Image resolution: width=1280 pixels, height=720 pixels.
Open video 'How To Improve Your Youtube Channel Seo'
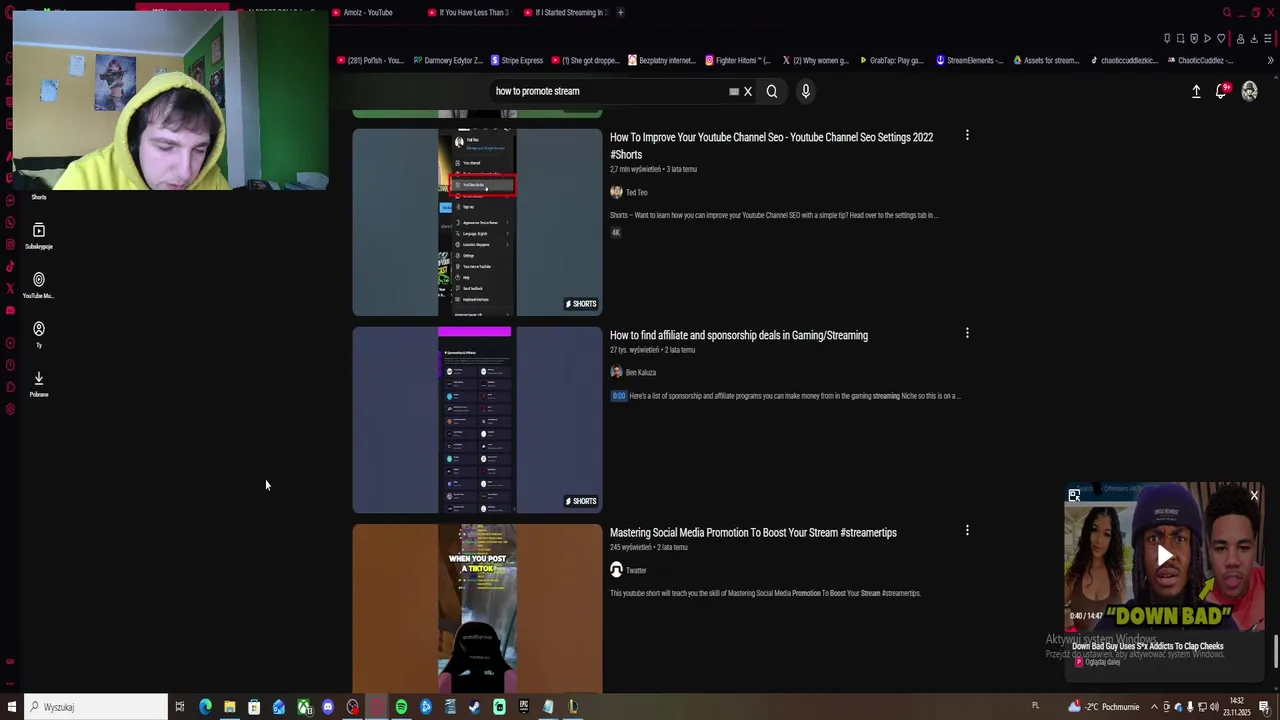coord(771,146)
